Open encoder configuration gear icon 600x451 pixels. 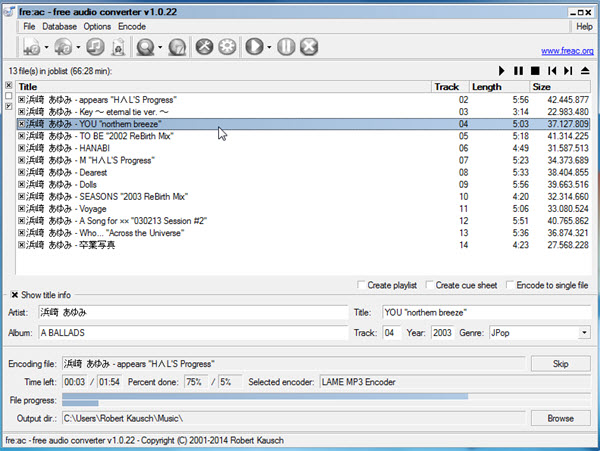226,47
